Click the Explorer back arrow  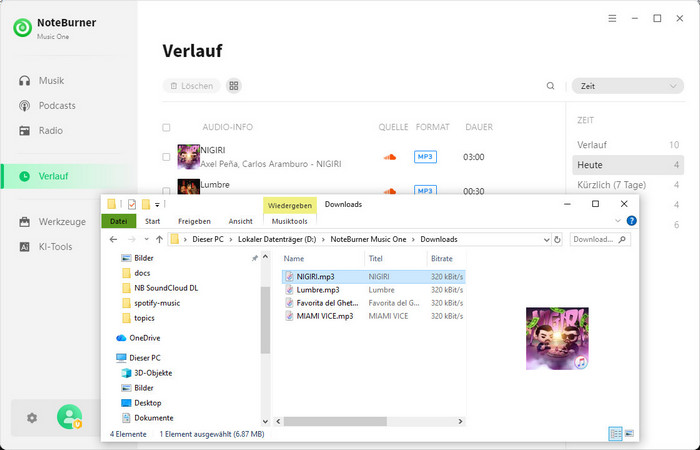(x=113, y=239)
